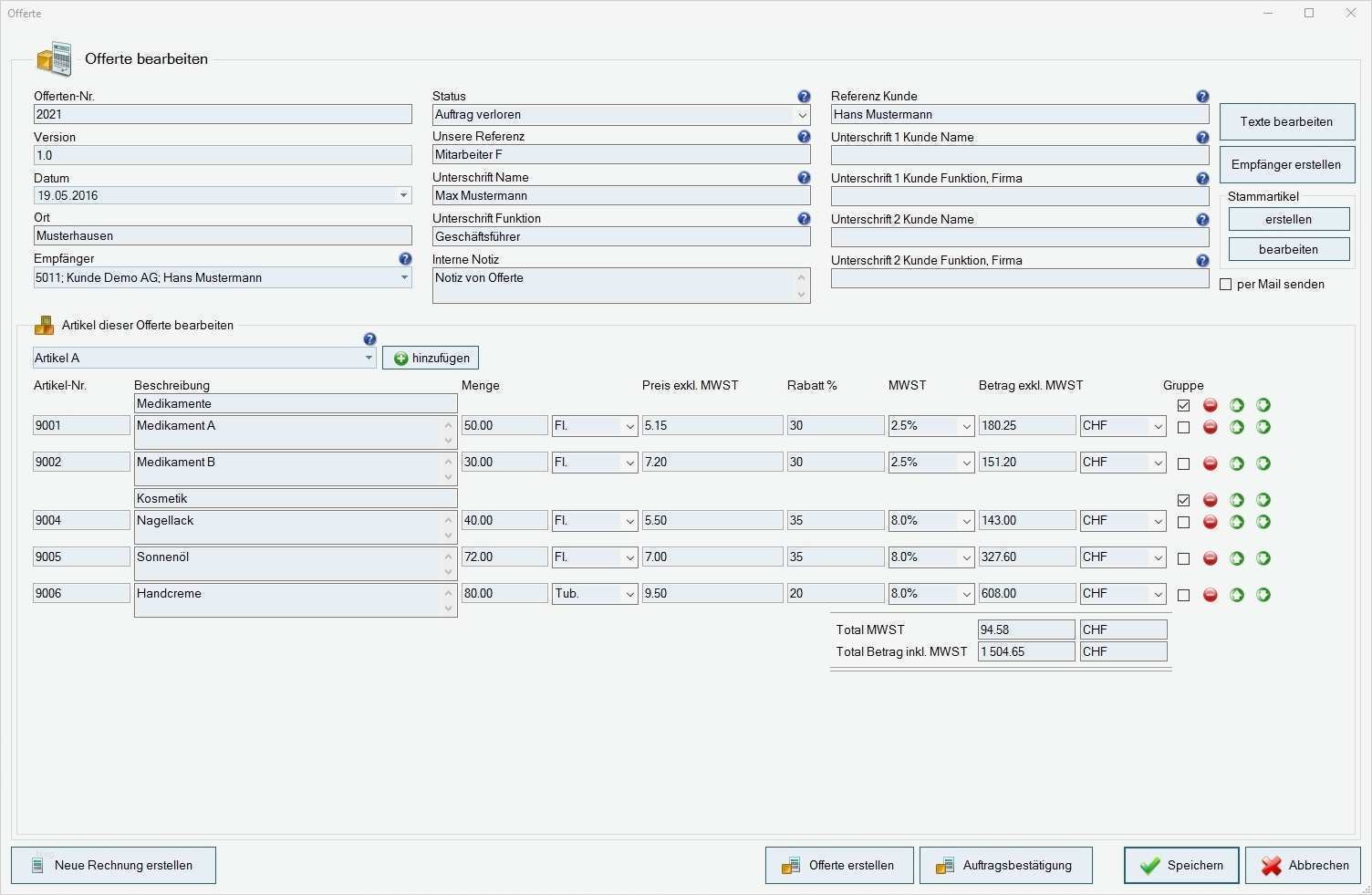Open help for Referenz Kunde
The width and height of the screenshot is (1372, 895).
pyautogui.click(x=1202, y=97)
